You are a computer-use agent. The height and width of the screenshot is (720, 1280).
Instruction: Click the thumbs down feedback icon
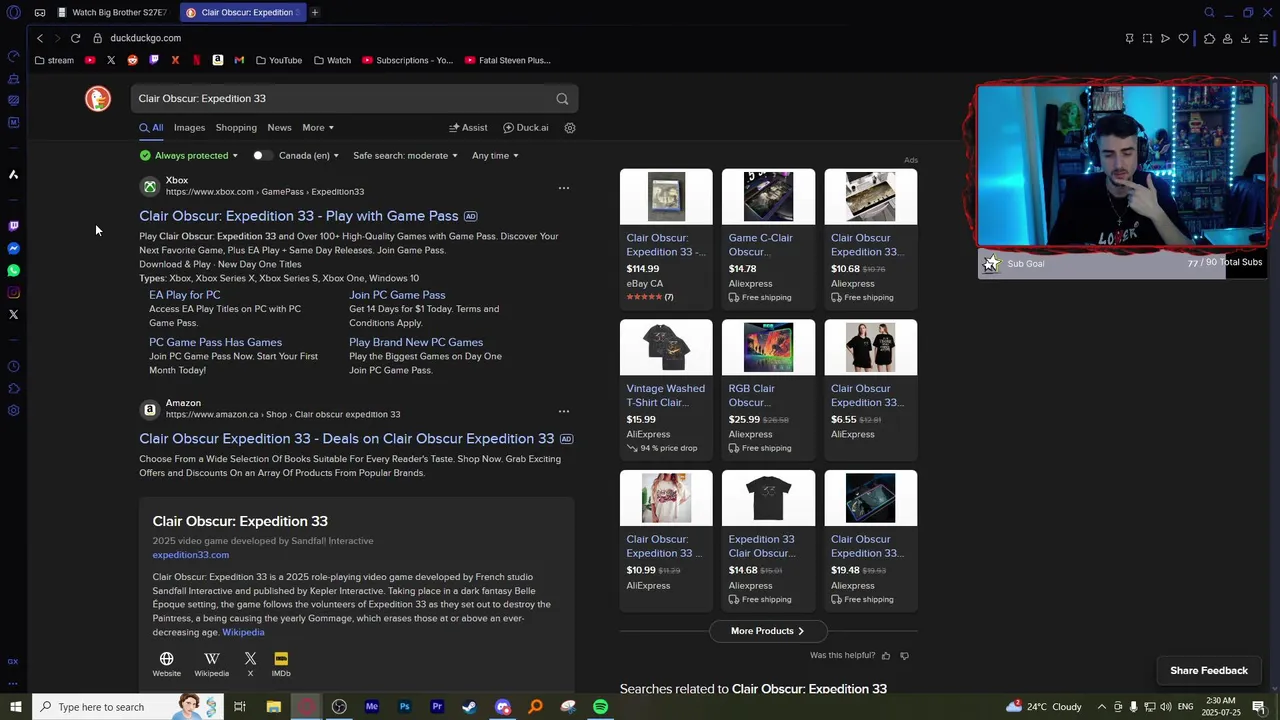pyautogui.click(x=905, y=656)
